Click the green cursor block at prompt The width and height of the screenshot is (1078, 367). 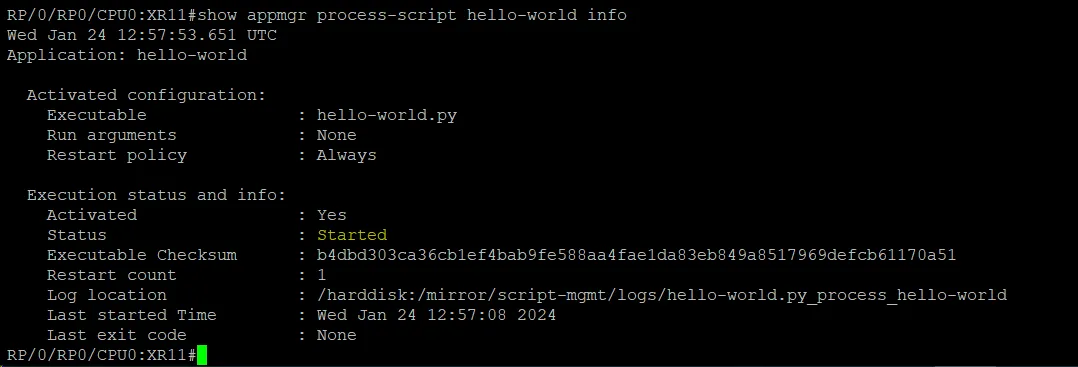coord(201,355)
